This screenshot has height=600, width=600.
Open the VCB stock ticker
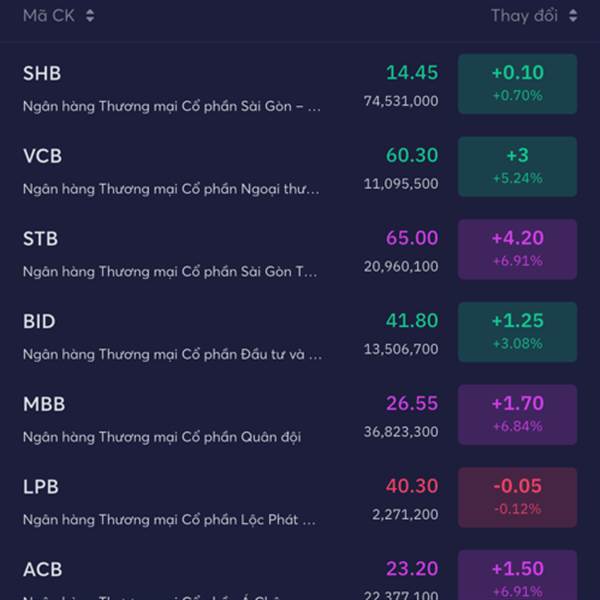(42, 156)
